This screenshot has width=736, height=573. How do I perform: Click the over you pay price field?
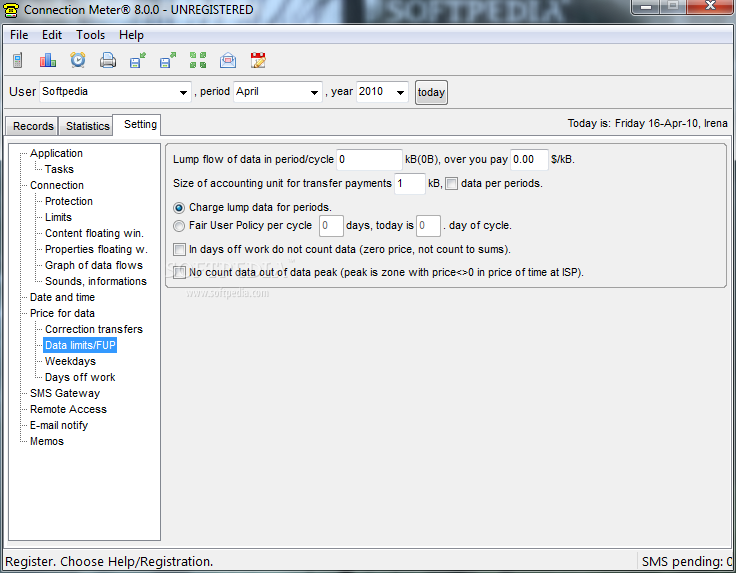(x=529, y=160)
